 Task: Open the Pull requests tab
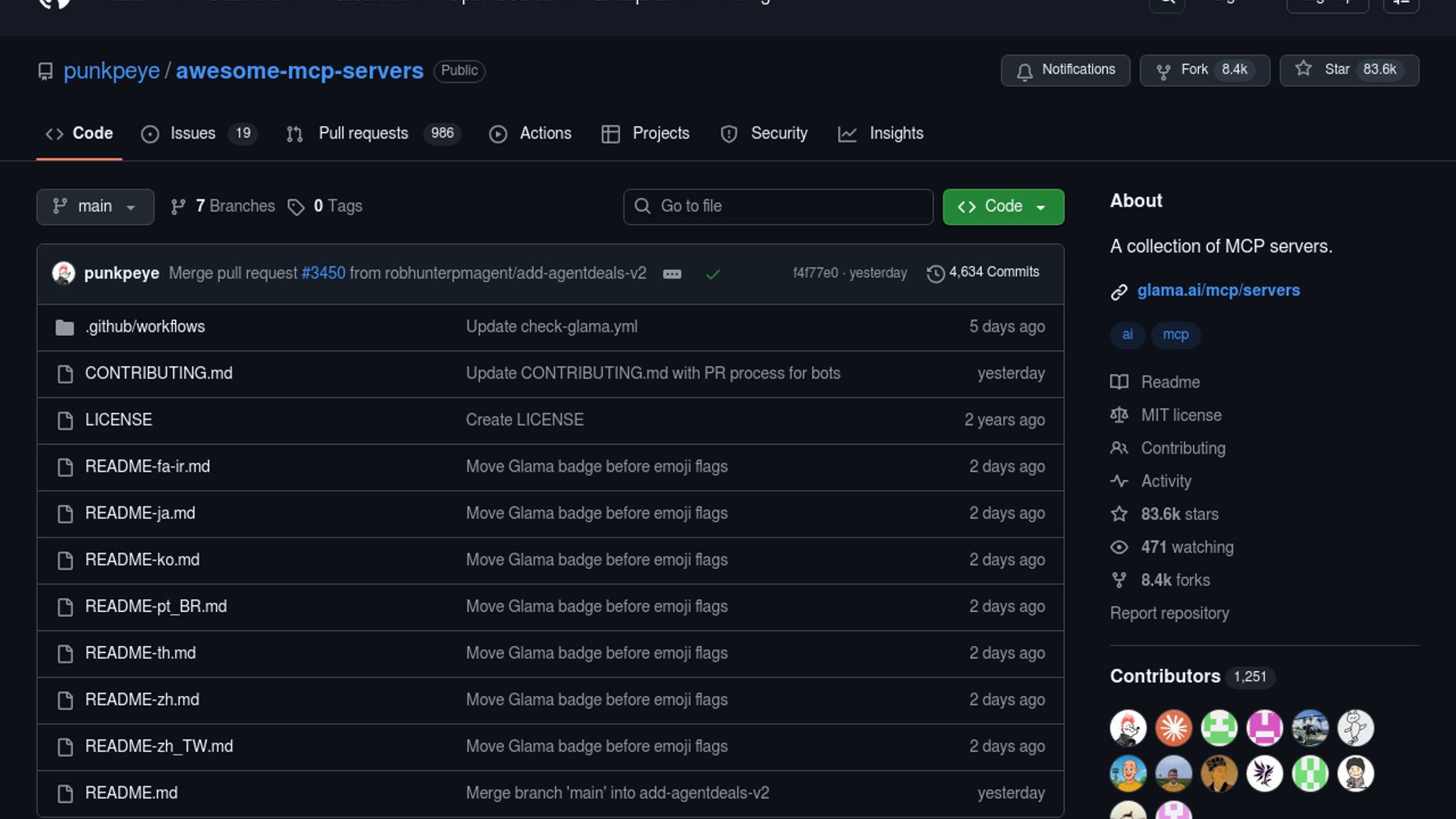(x=363, y=133)
